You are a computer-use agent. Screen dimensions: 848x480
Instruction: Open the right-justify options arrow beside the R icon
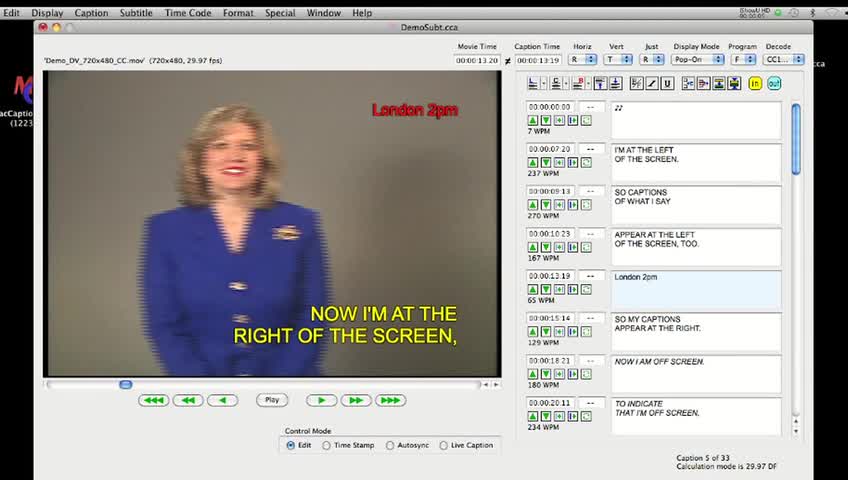[x=588, y=84]
